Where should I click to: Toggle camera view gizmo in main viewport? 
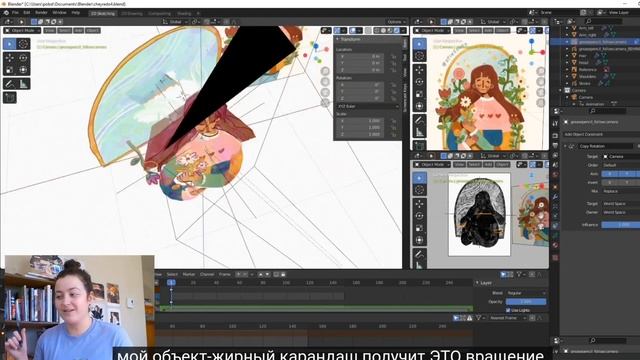click(x=325, y=92)
